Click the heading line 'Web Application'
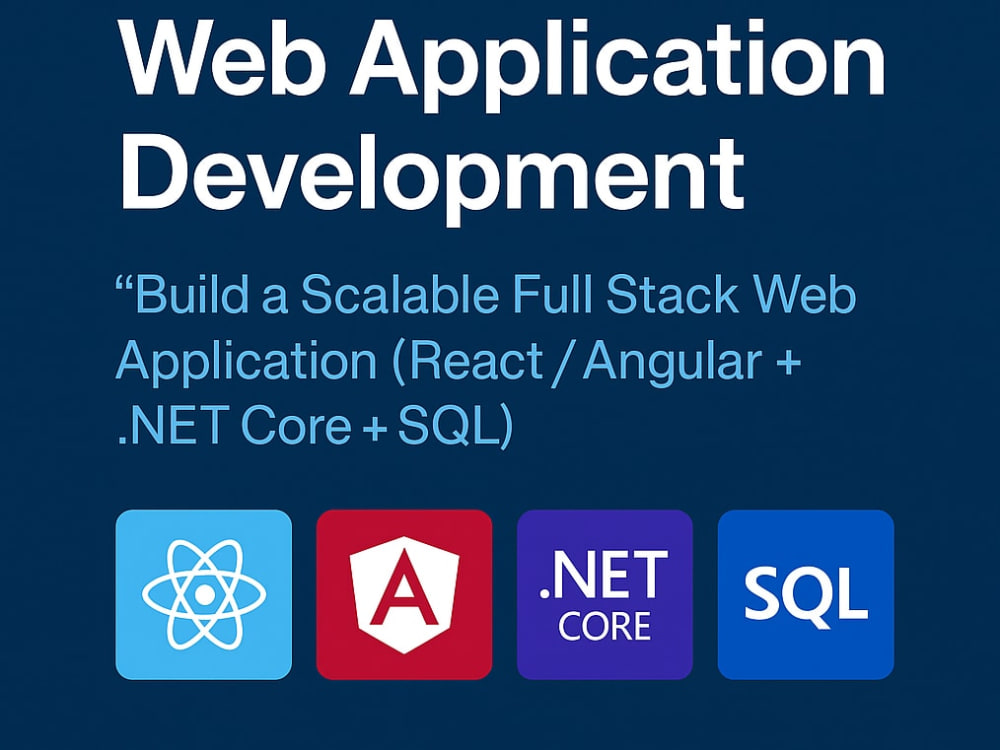This screenshot has height=750, width=1000. pyautogui.click(x=503, y=66)
